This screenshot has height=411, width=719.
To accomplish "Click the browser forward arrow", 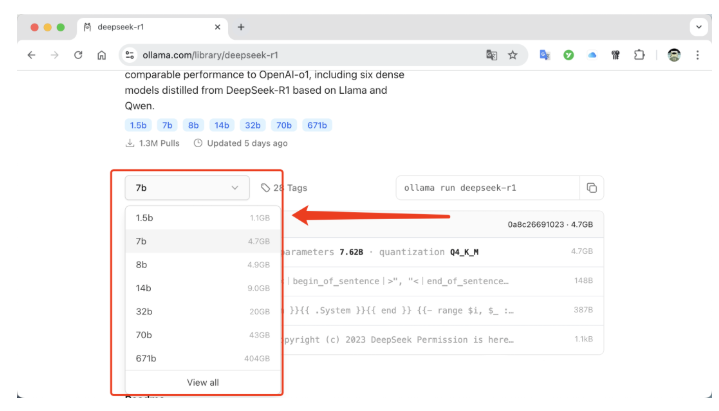I will point(55,55).
